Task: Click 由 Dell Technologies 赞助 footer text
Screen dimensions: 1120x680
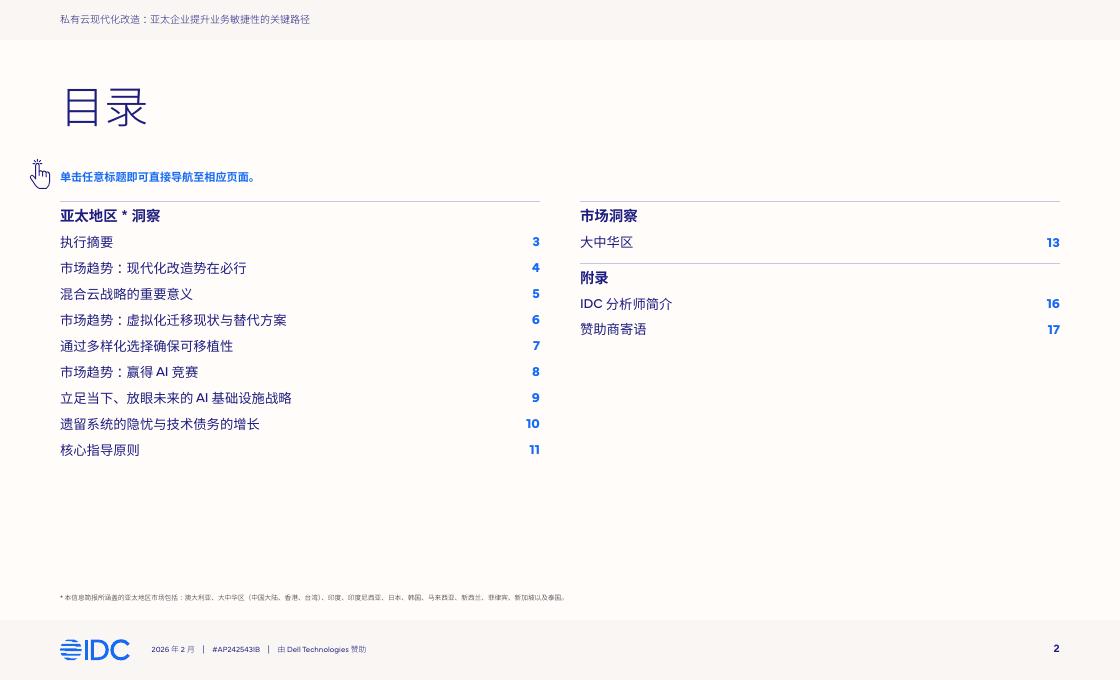Action: pyautogui.click(x=321, y=649)
